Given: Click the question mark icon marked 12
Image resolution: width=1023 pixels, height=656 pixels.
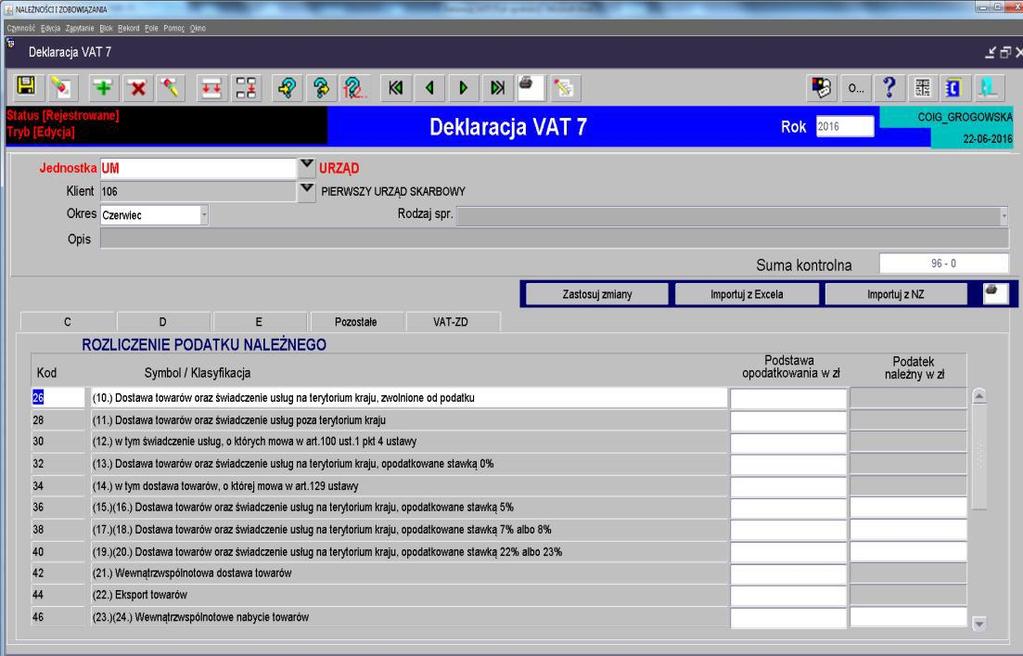Looking at the screenshot, I should [354, 87].
